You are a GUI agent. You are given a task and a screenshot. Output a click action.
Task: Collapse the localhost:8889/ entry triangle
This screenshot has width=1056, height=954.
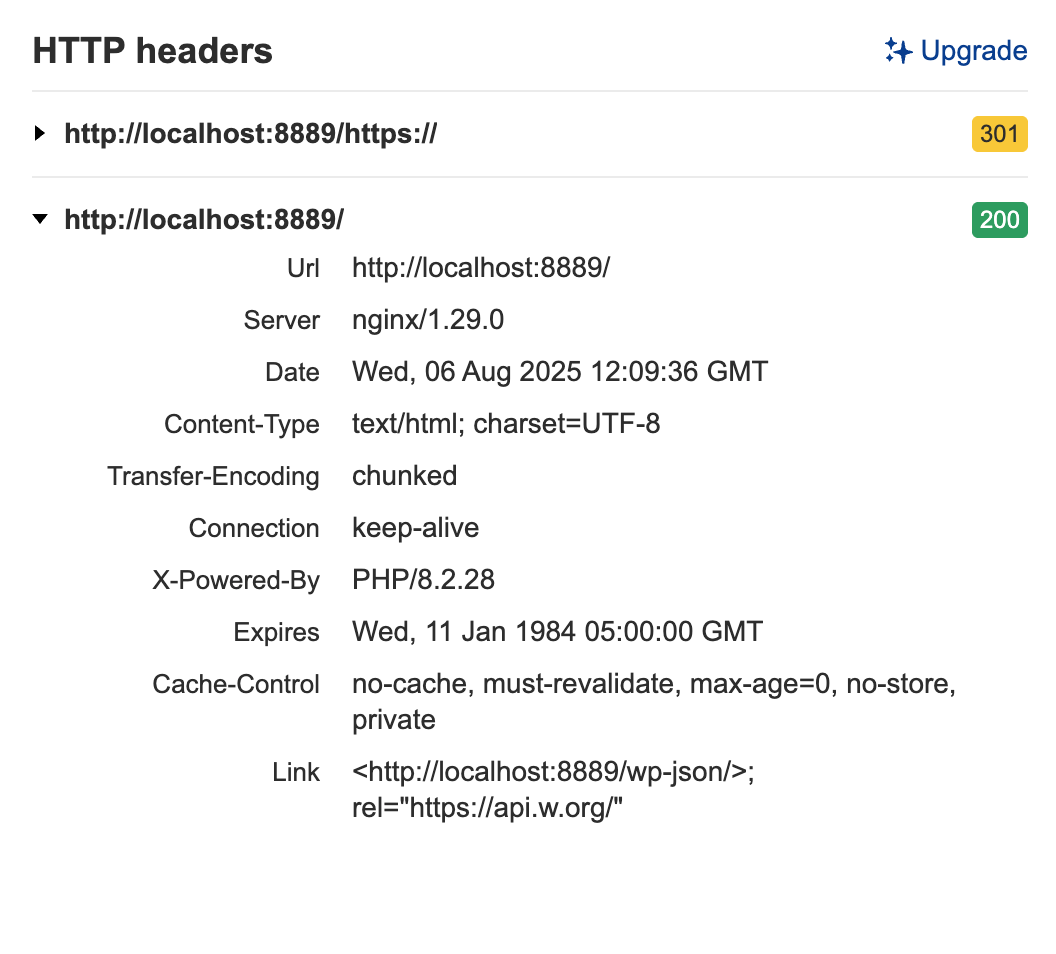click(40, 219)
